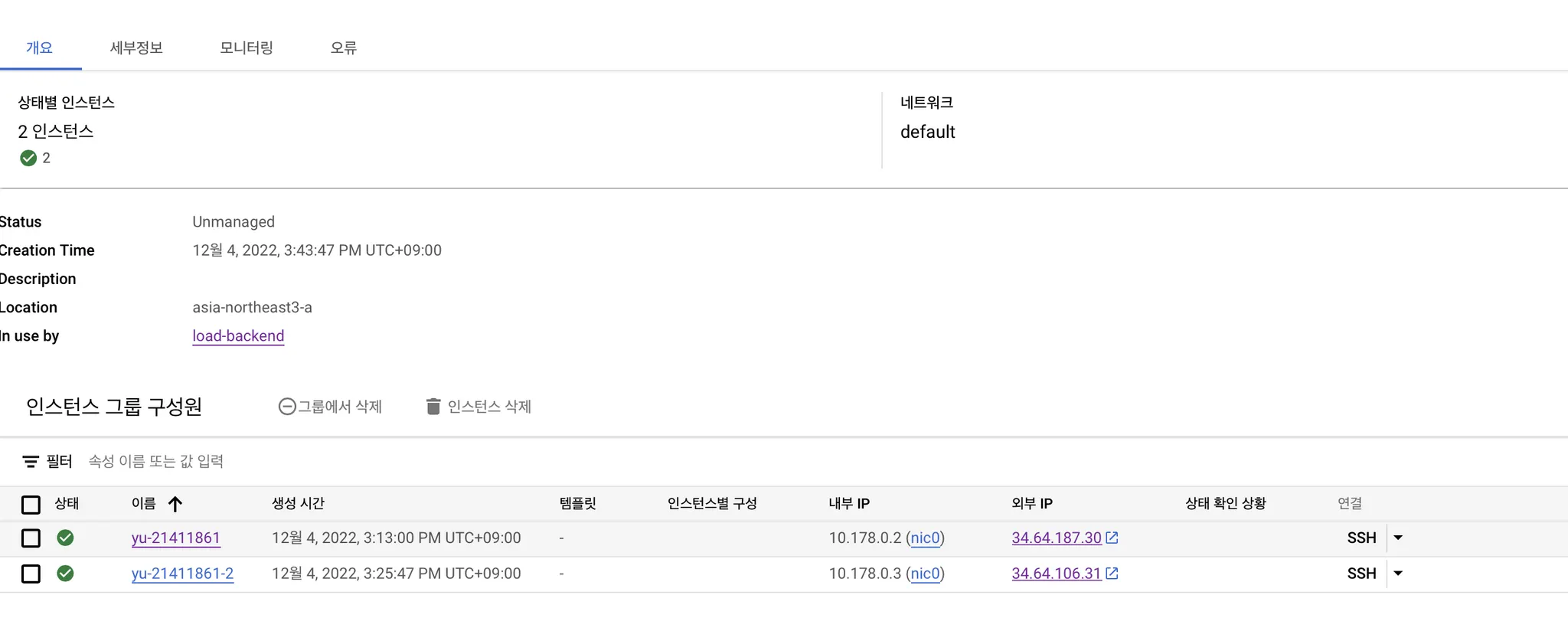Screen dimensions: 1568x631
Task: Click green status icon for yu-21411861
Action: pyautogui.click(x=66, y=538)
